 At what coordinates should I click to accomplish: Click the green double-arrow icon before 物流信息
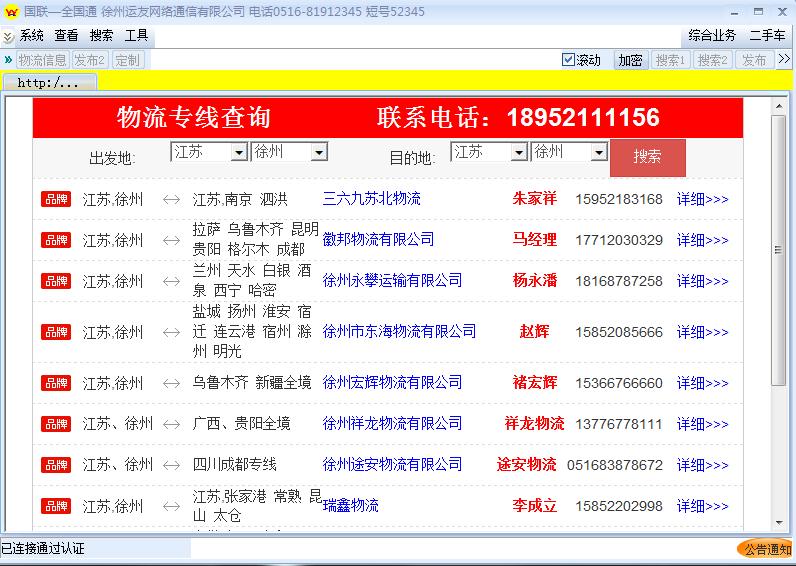coord(8,60)
